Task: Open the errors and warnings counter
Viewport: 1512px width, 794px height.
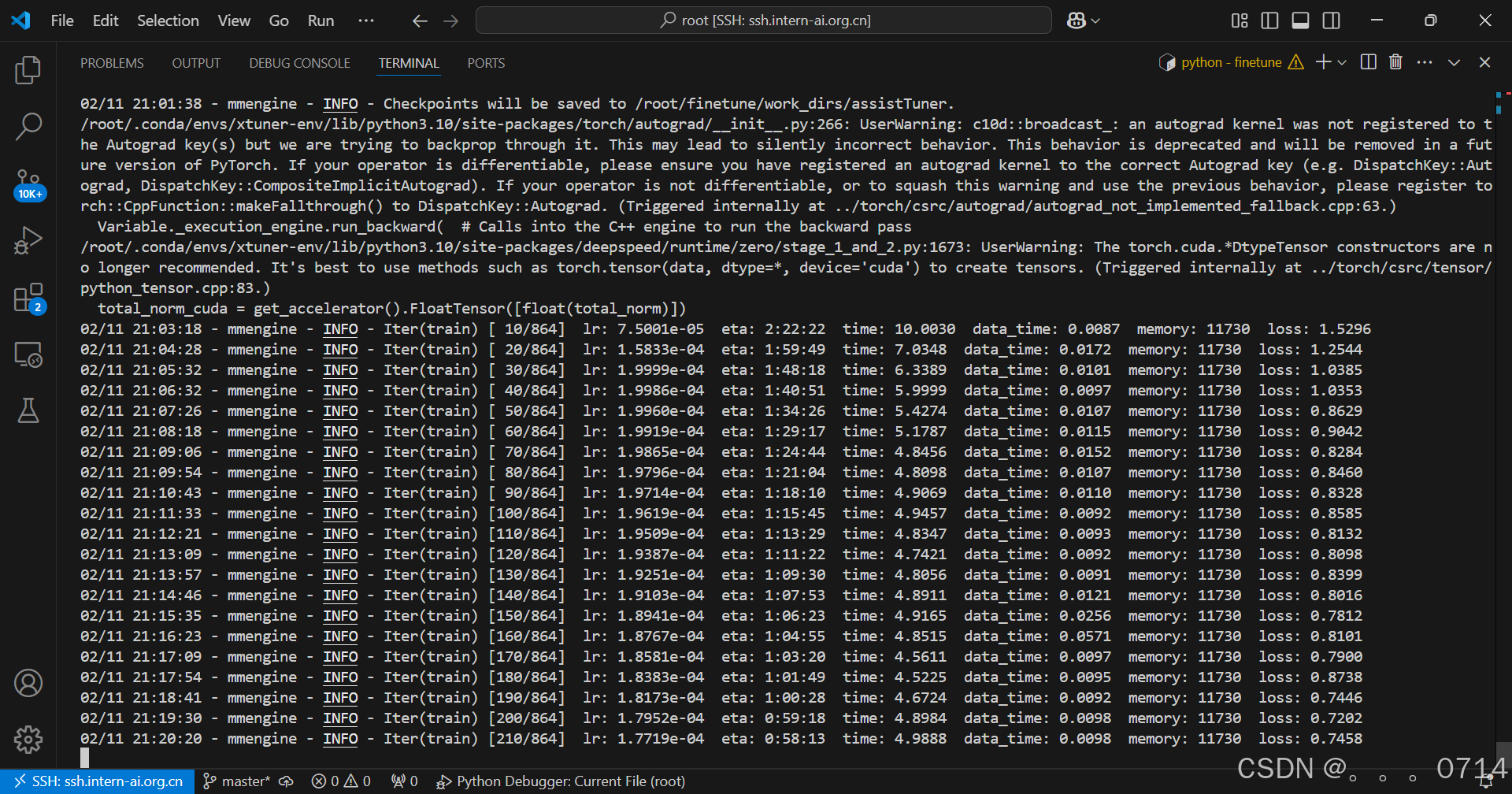Action: 341,781
